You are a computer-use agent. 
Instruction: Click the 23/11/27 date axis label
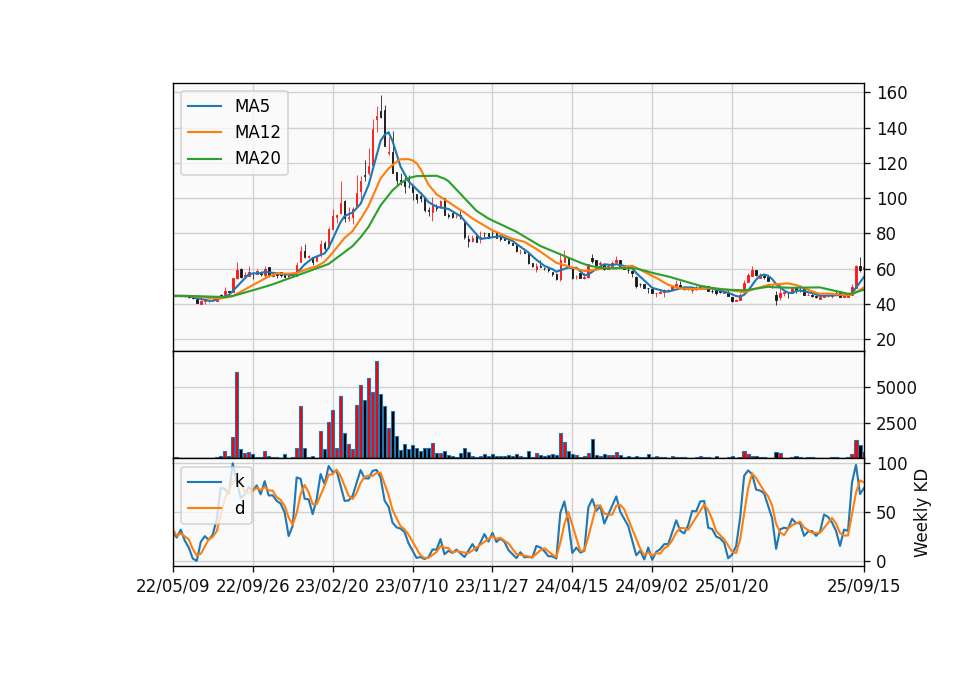click(492, 586)
